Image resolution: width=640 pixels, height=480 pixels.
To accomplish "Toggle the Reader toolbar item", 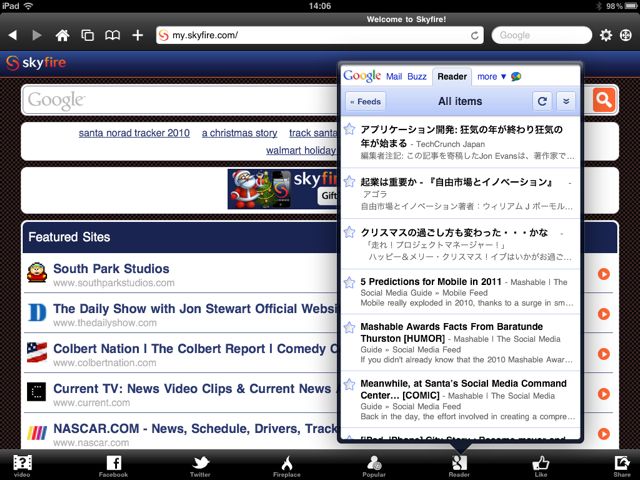I will 459,466.
